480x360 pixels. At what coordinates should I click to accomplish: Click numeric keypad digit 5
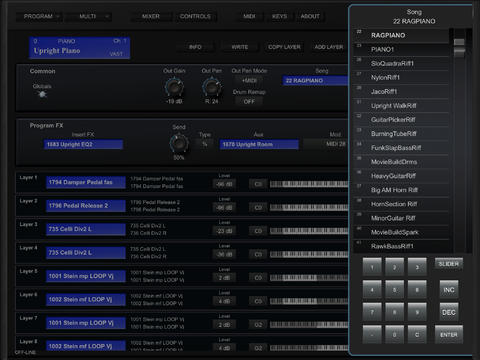(394, 290)
